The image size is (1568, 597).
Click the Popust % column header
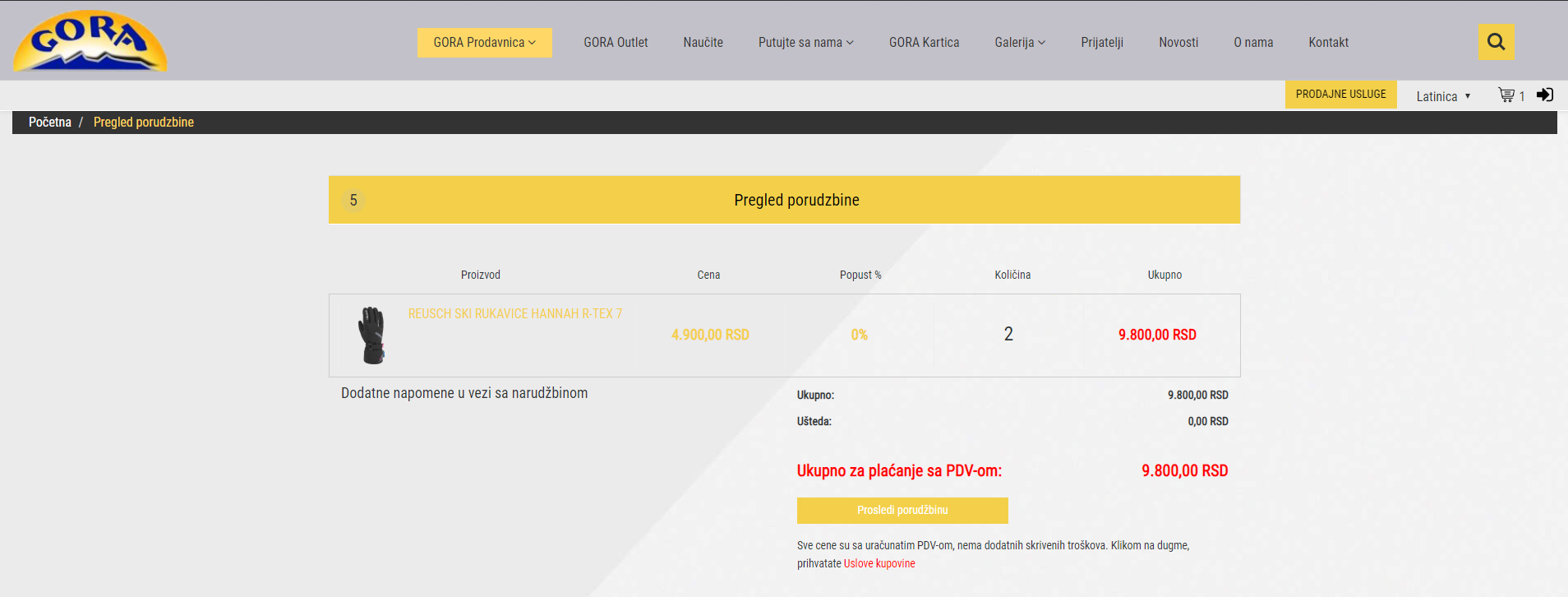[860, 275]
